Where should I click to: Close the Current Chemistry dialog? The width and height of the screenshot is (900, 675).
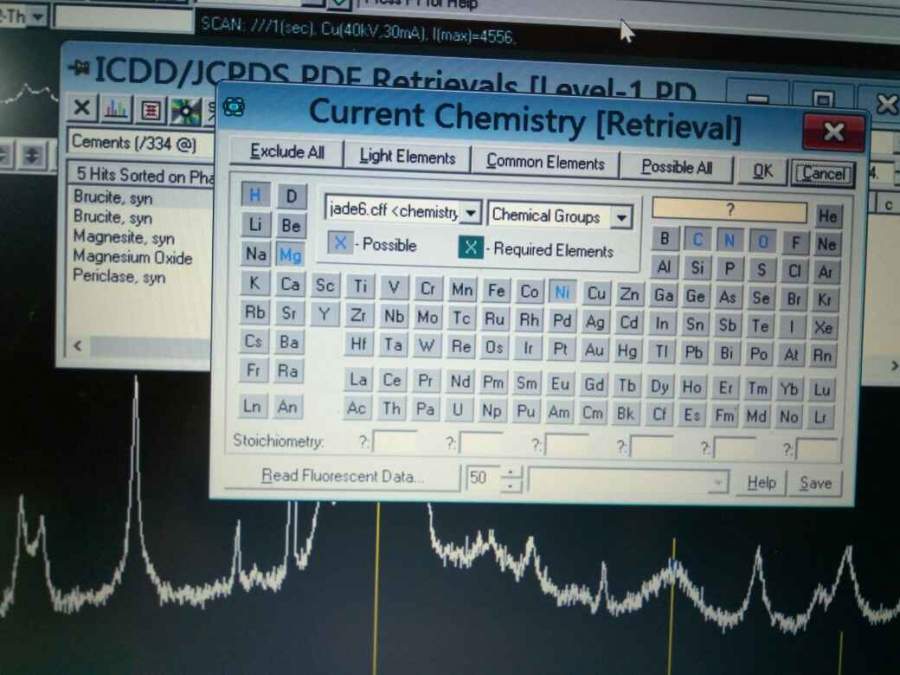(833, 131)
